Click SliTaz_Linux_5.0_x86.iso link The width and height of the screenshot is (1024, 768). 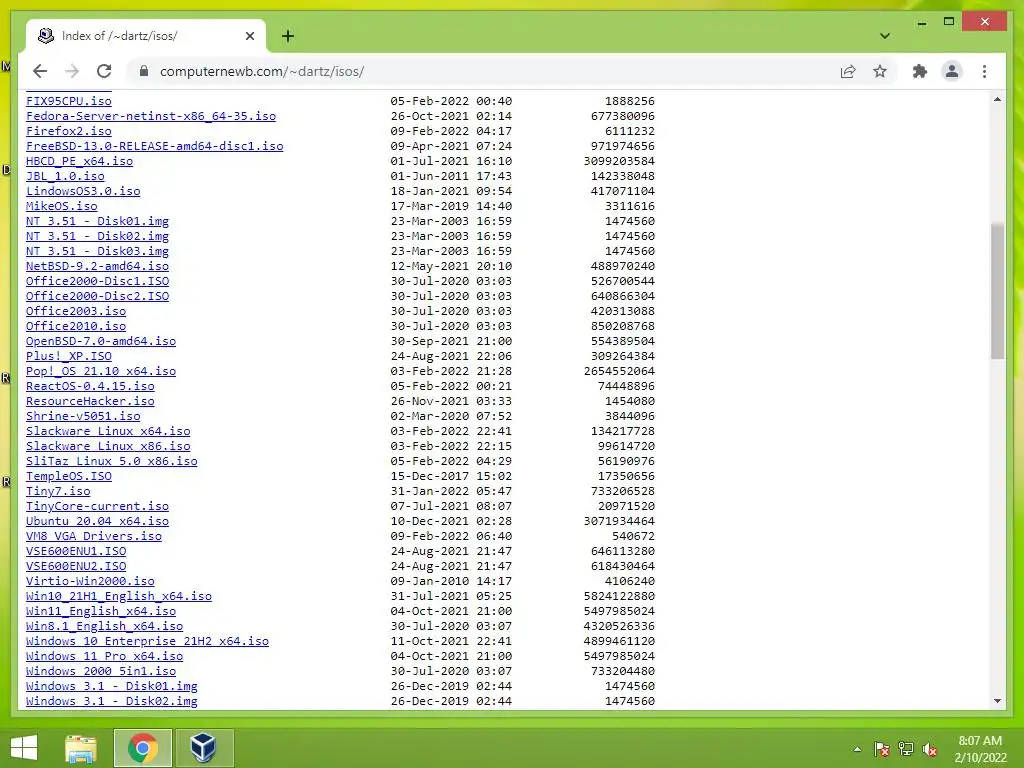point(112,461)
